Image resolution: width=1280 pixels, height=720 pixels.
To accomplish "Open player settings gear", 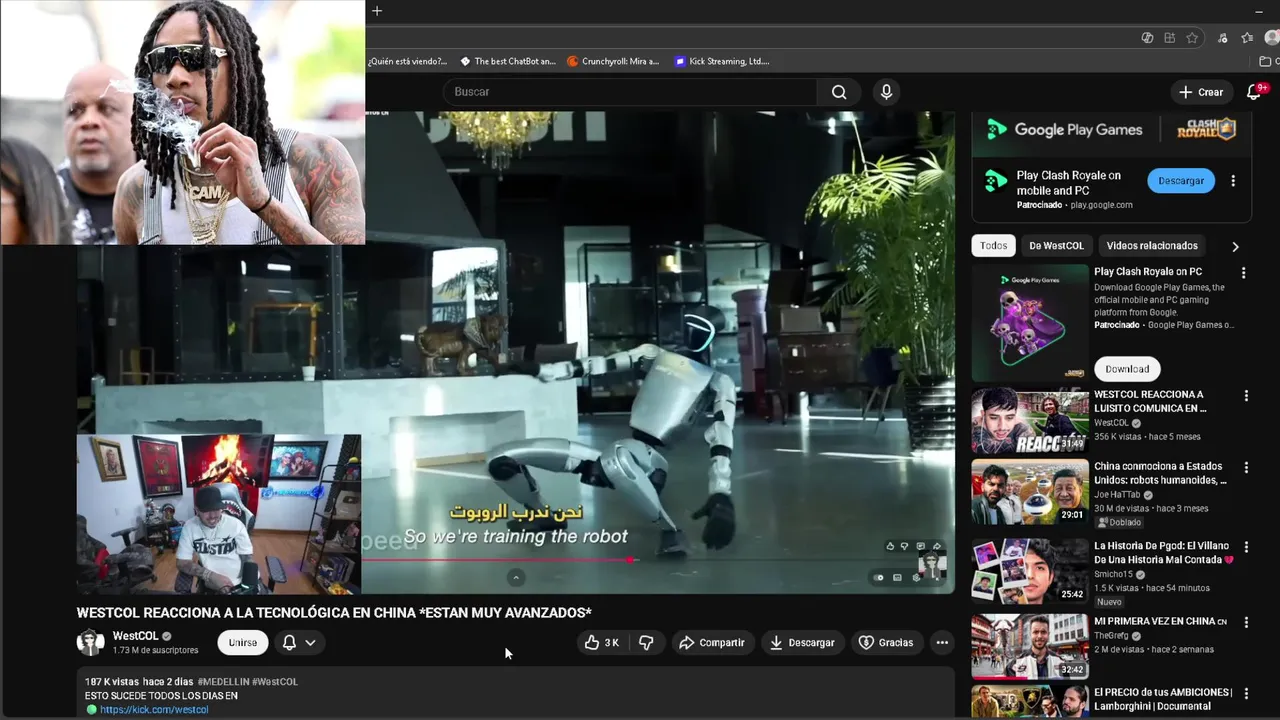I will pos(916,578).
